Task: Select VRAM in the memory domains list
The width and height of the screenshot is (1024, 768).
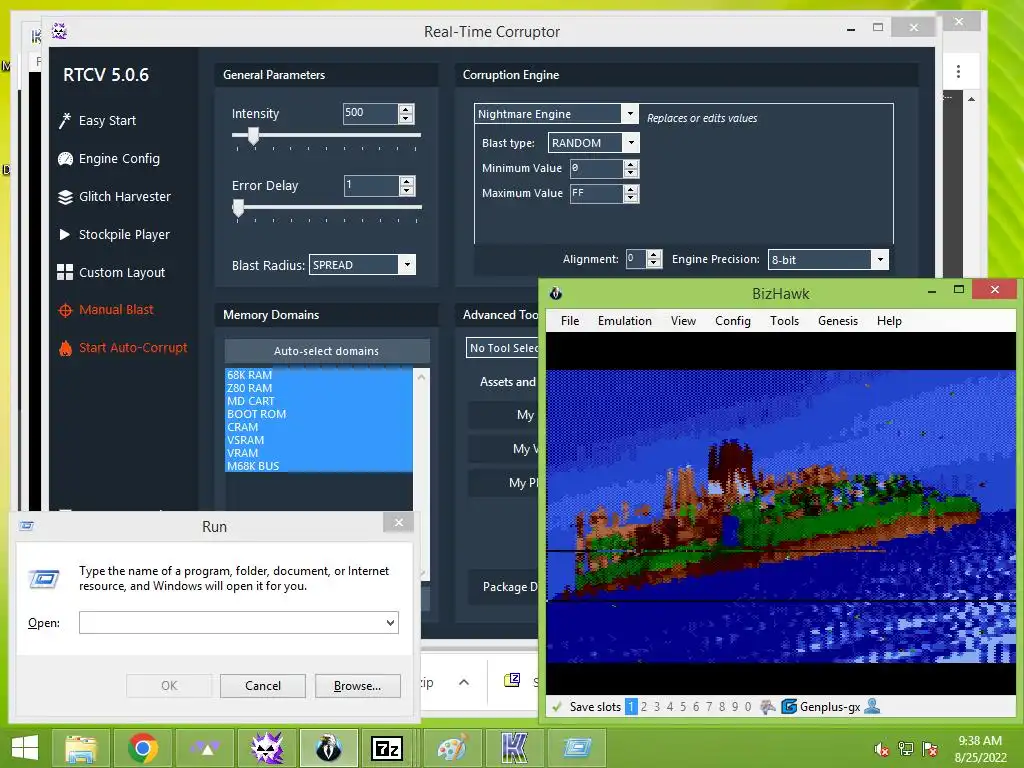Action: coord(318,453)
